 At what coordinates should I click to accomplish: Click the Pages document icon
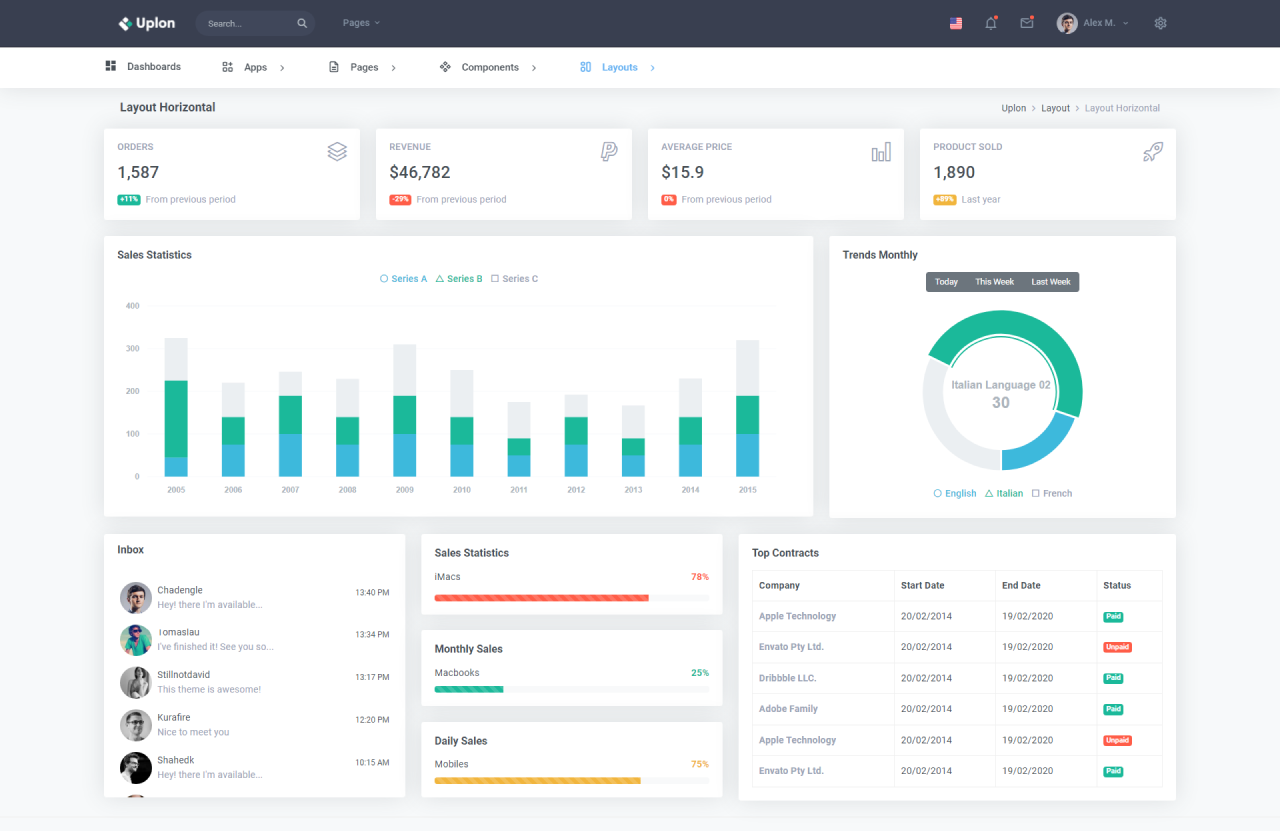334,67
